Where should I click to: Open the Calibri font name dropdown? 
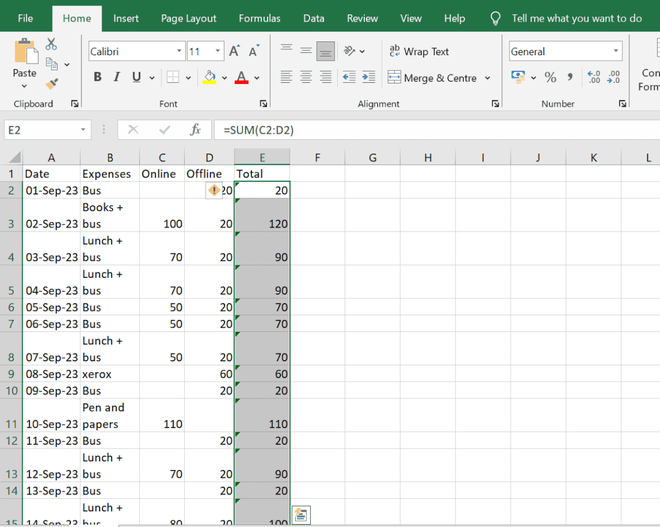pos(179,51)
